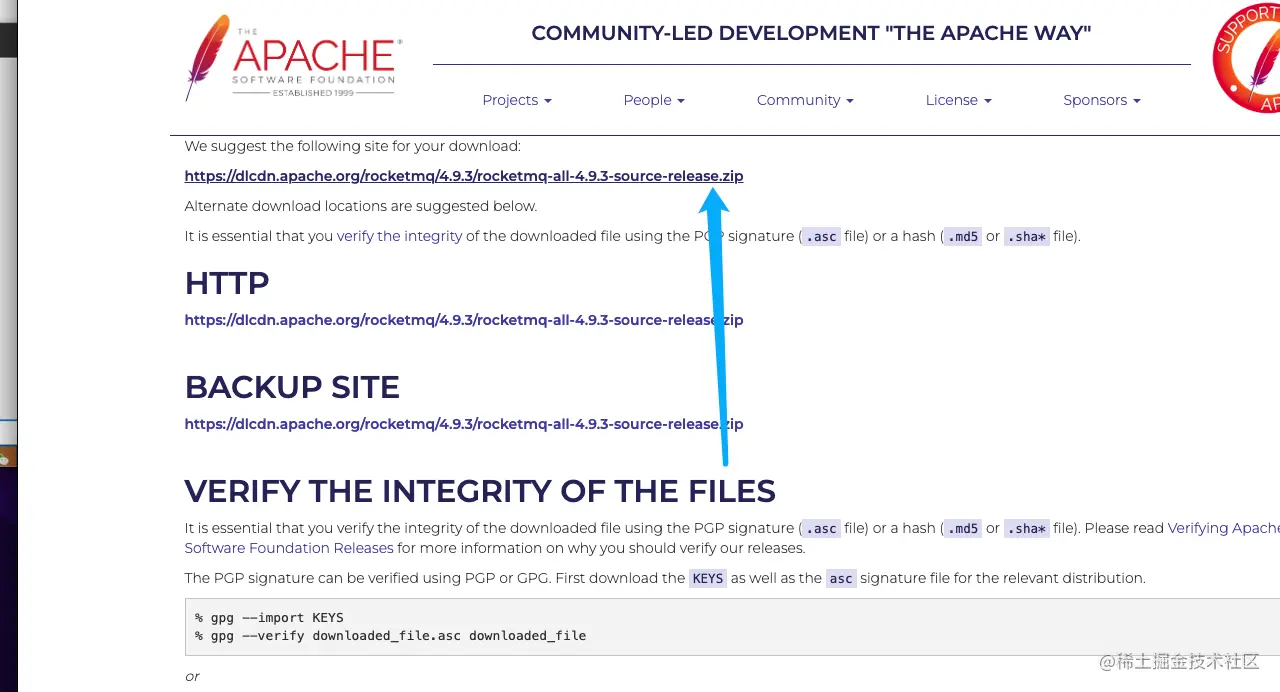
Task: Open the Projects dropdown menu
Action: [x=517, y=100]
